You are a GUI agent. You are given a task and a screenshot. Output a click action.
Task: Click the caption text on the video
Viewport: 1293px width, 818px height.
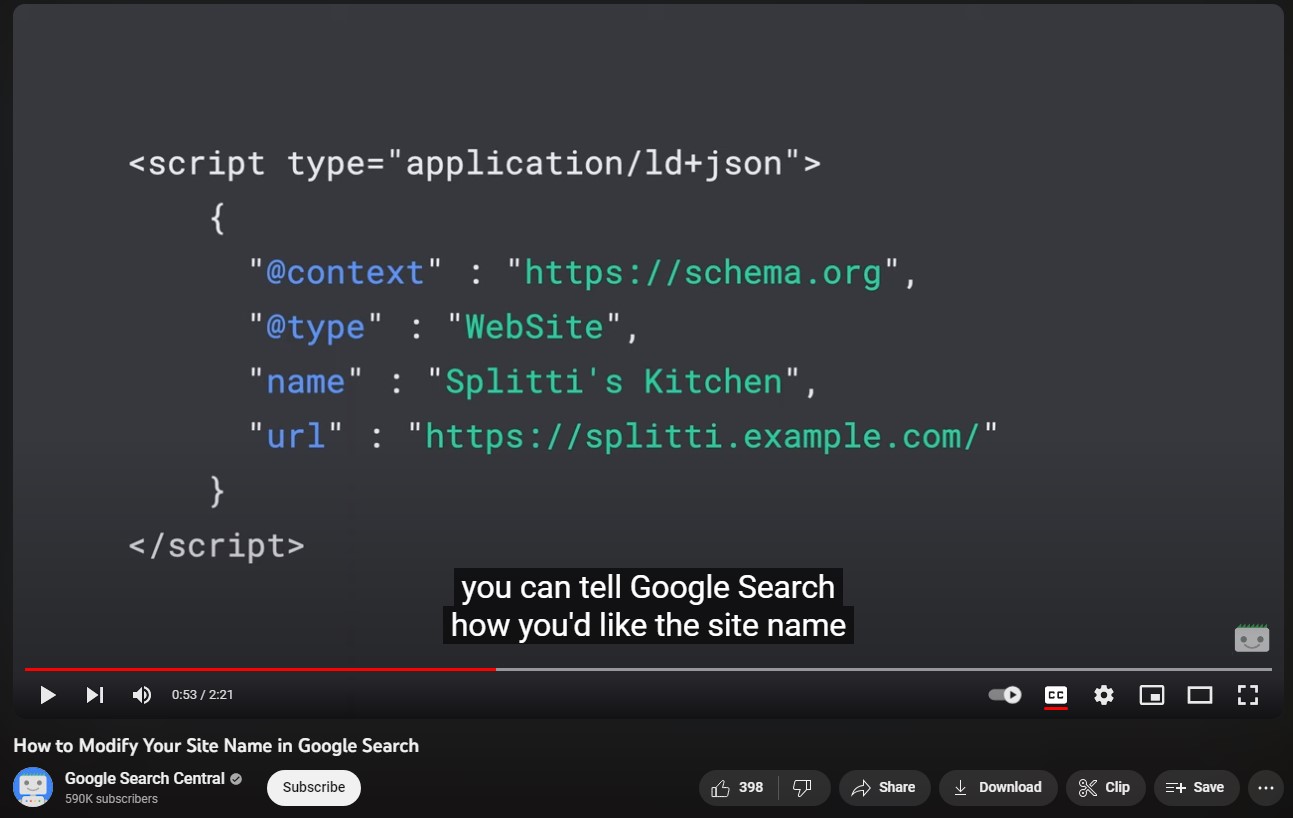pos(648,606)
